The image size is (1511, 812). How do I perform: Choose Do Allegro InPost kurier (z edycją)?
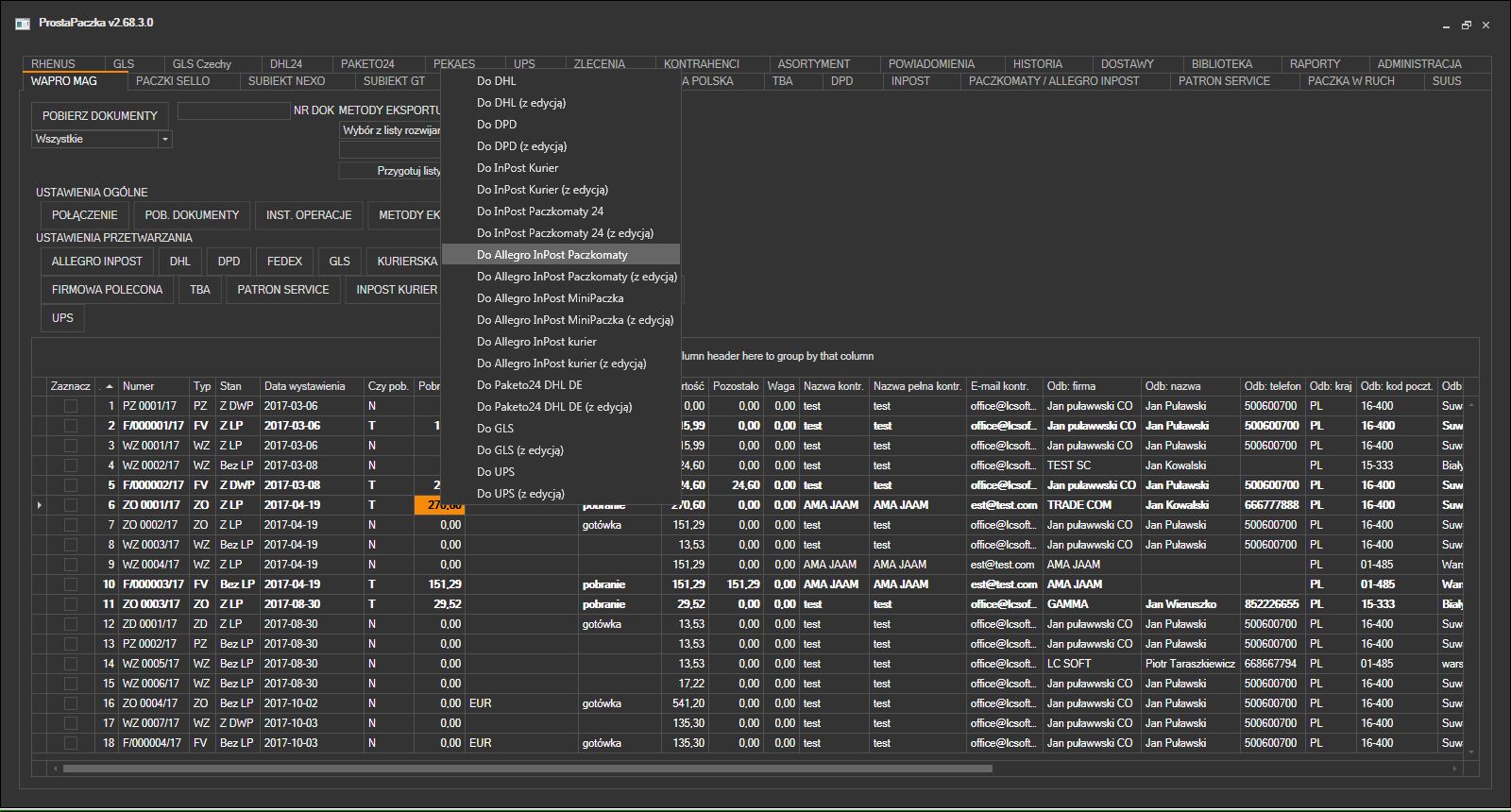(561, 364)
